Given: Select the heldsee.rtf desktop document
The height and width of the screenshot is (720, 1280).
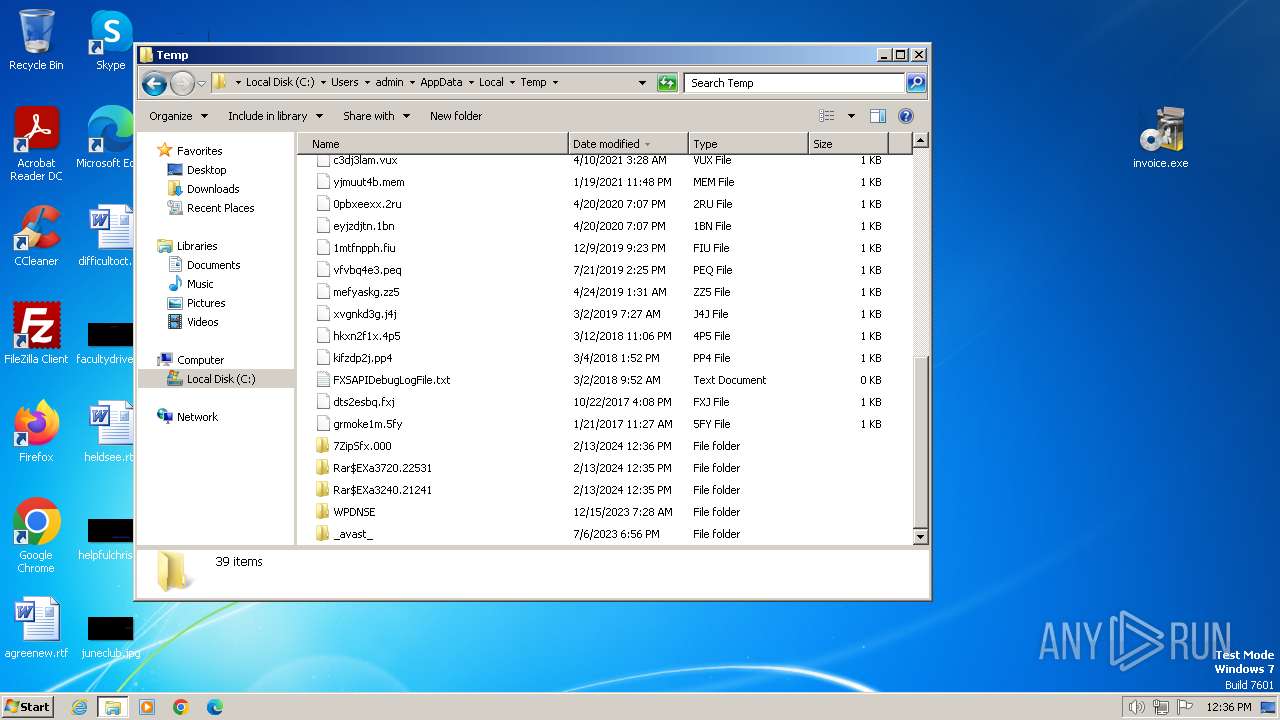Looking at the screenshot, I should coord(110,432).
